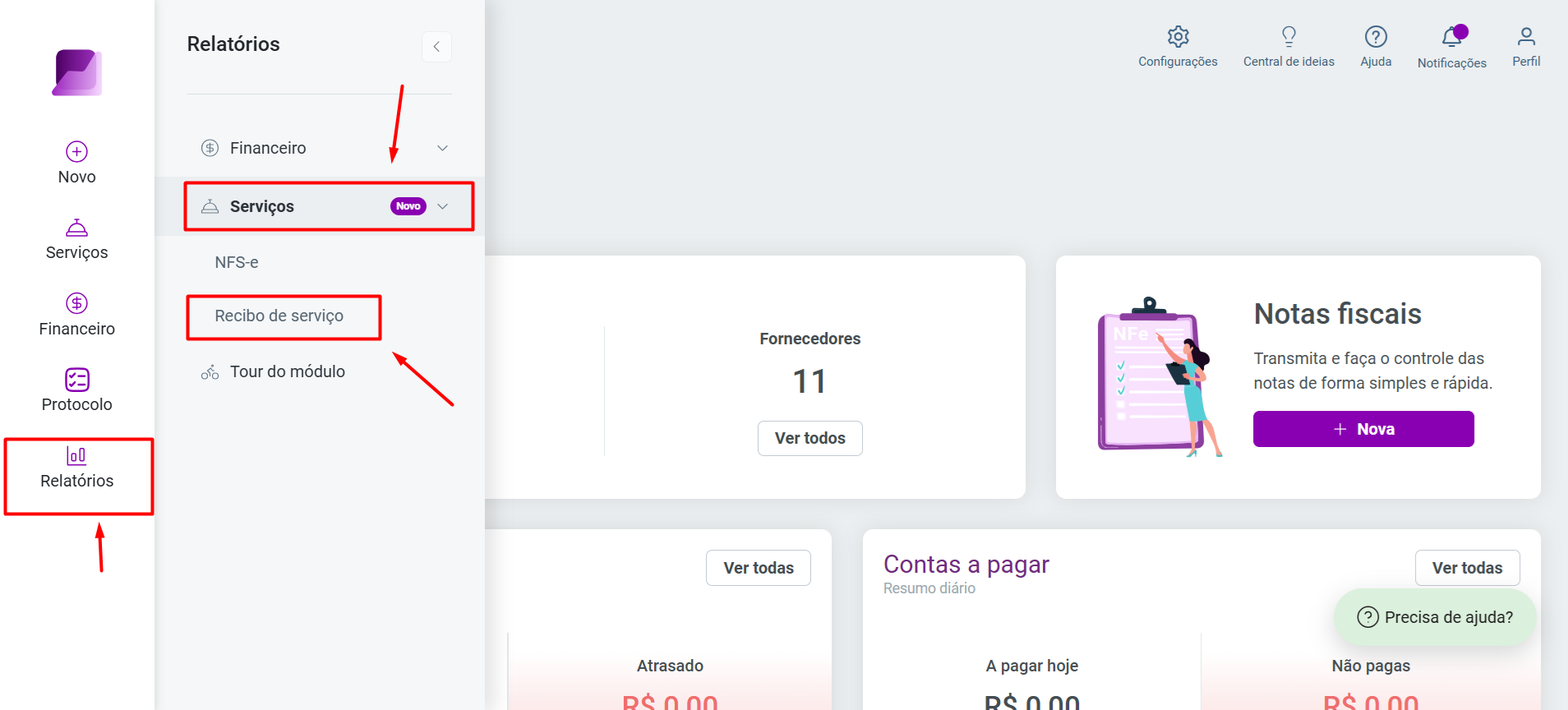1568x710 pixels.
Task: Open Recibo de serviço report
Action: click(x=279, y=316)
